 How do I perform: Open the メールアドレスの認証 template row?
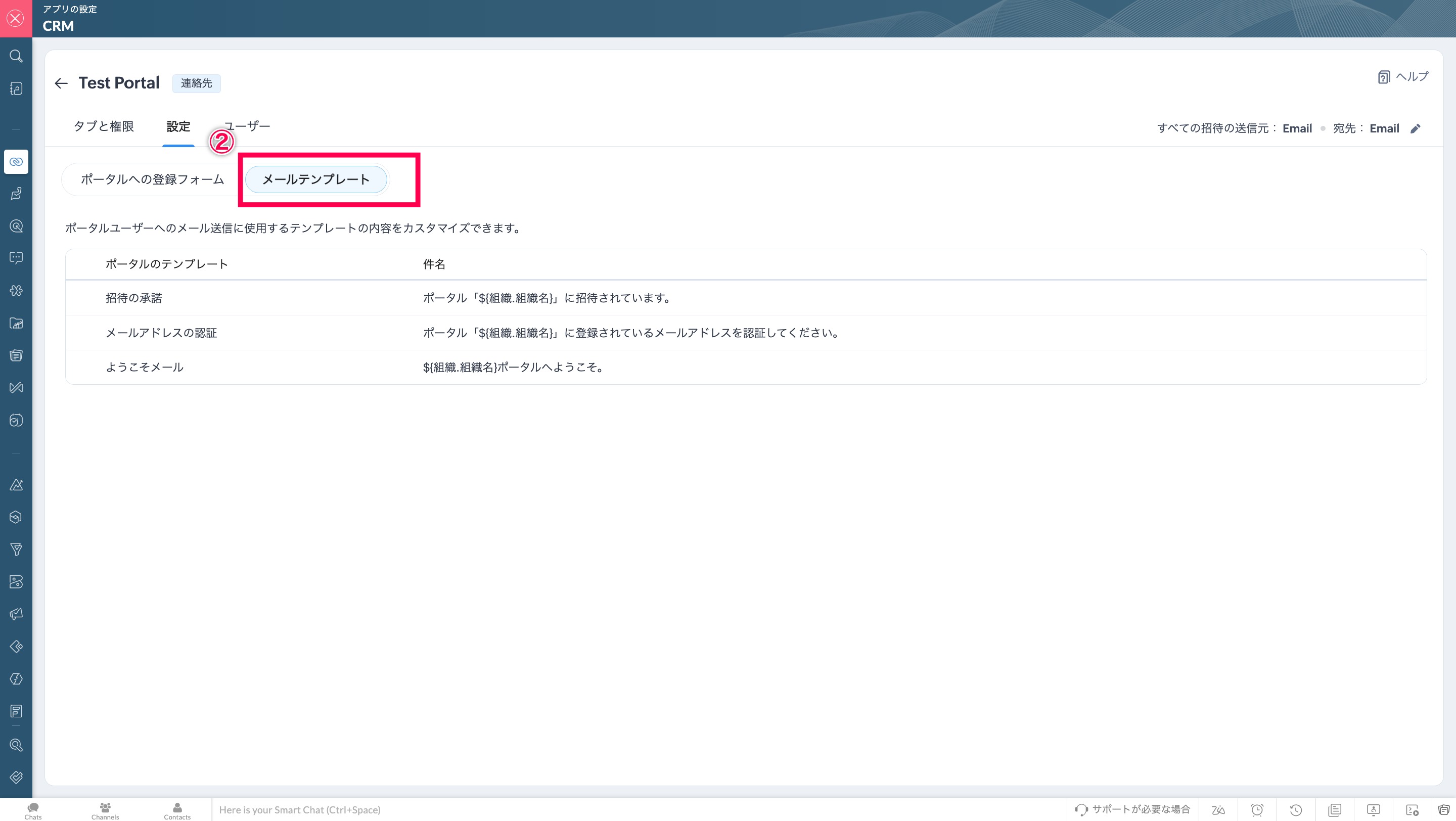tap(162, 333)
